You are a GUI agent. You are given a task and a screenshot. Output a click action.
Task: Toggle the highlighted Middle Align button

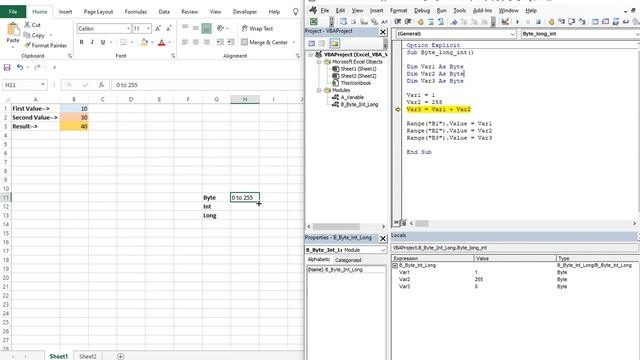tap(207, 28)
